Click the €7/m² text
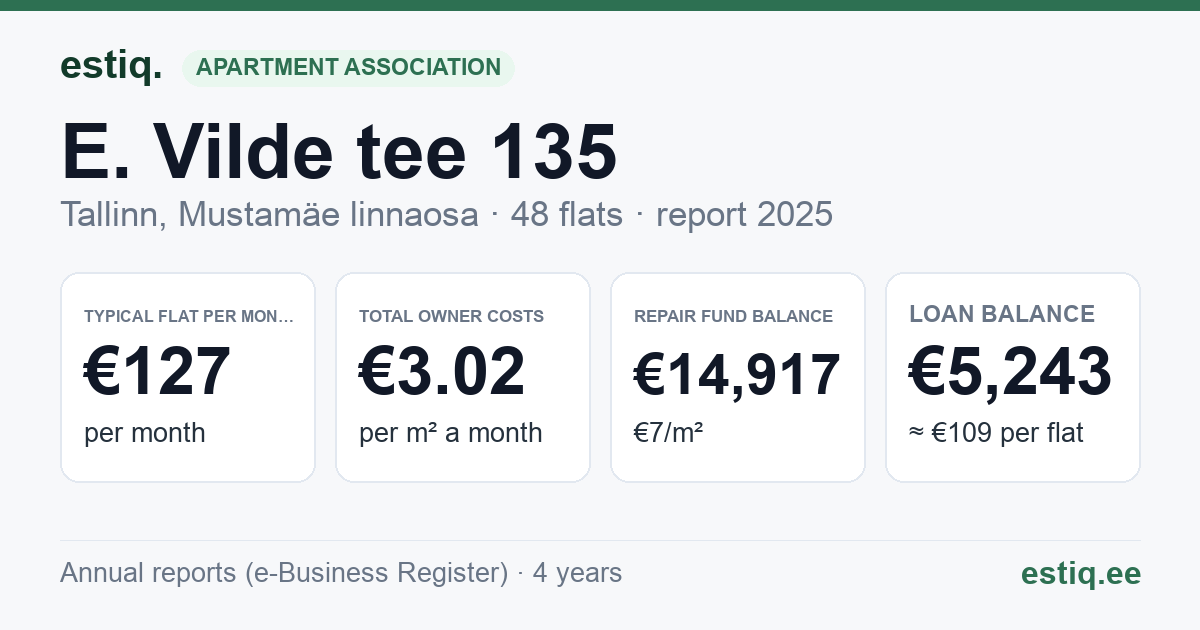This screenshot has width=1200, height=630. (668, 433)
